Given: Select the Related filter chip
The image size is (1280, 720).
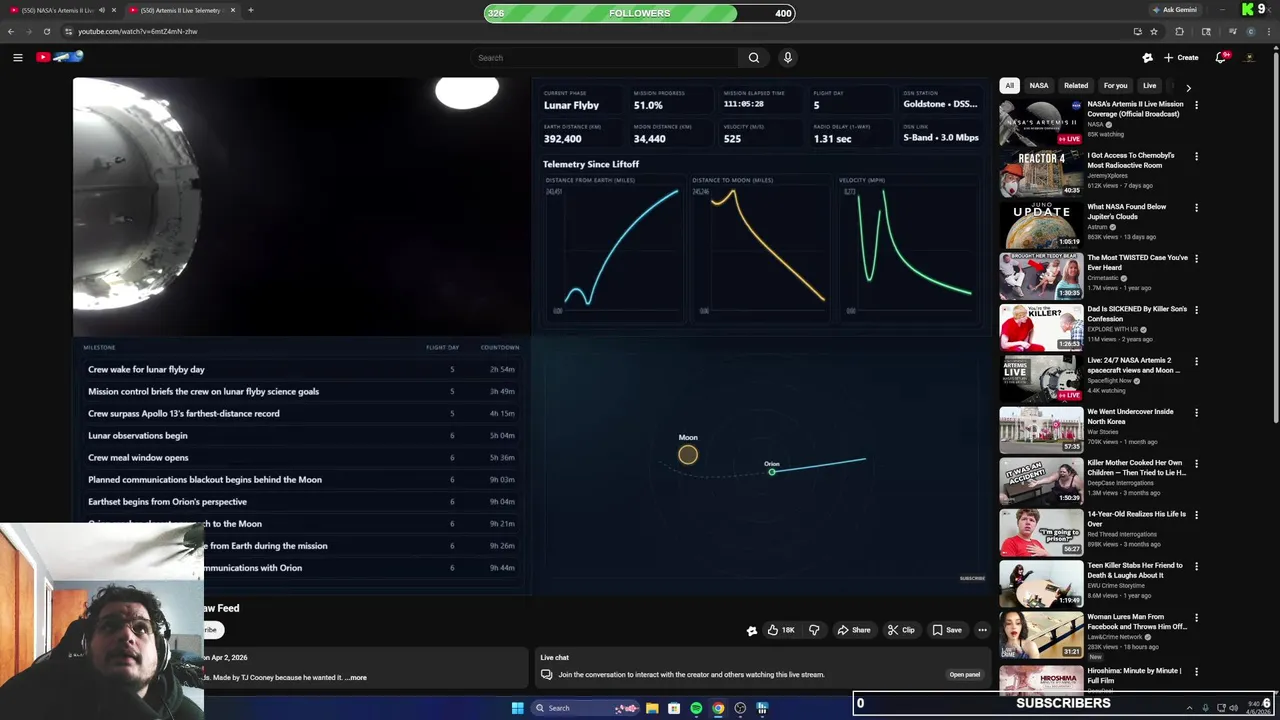Looking at the screenshot, I should (1076, 86).
